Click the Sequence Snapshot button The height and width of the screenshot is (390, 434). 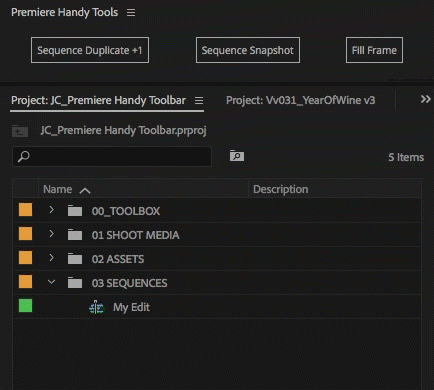[248, 50]
